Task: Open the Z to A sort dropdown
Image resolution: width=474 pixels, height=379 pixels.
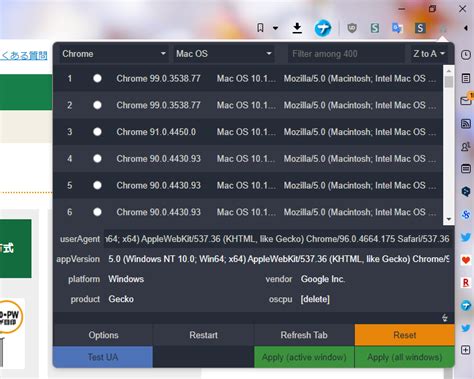Action: [429, 54]
